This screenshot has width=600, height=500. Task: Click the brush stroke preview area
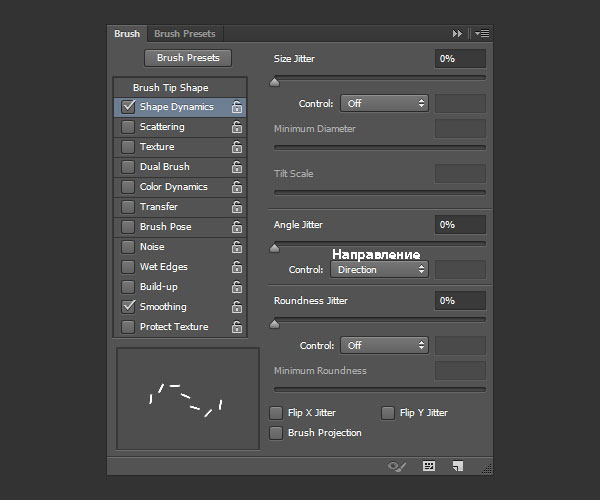[x=188, y=399]
